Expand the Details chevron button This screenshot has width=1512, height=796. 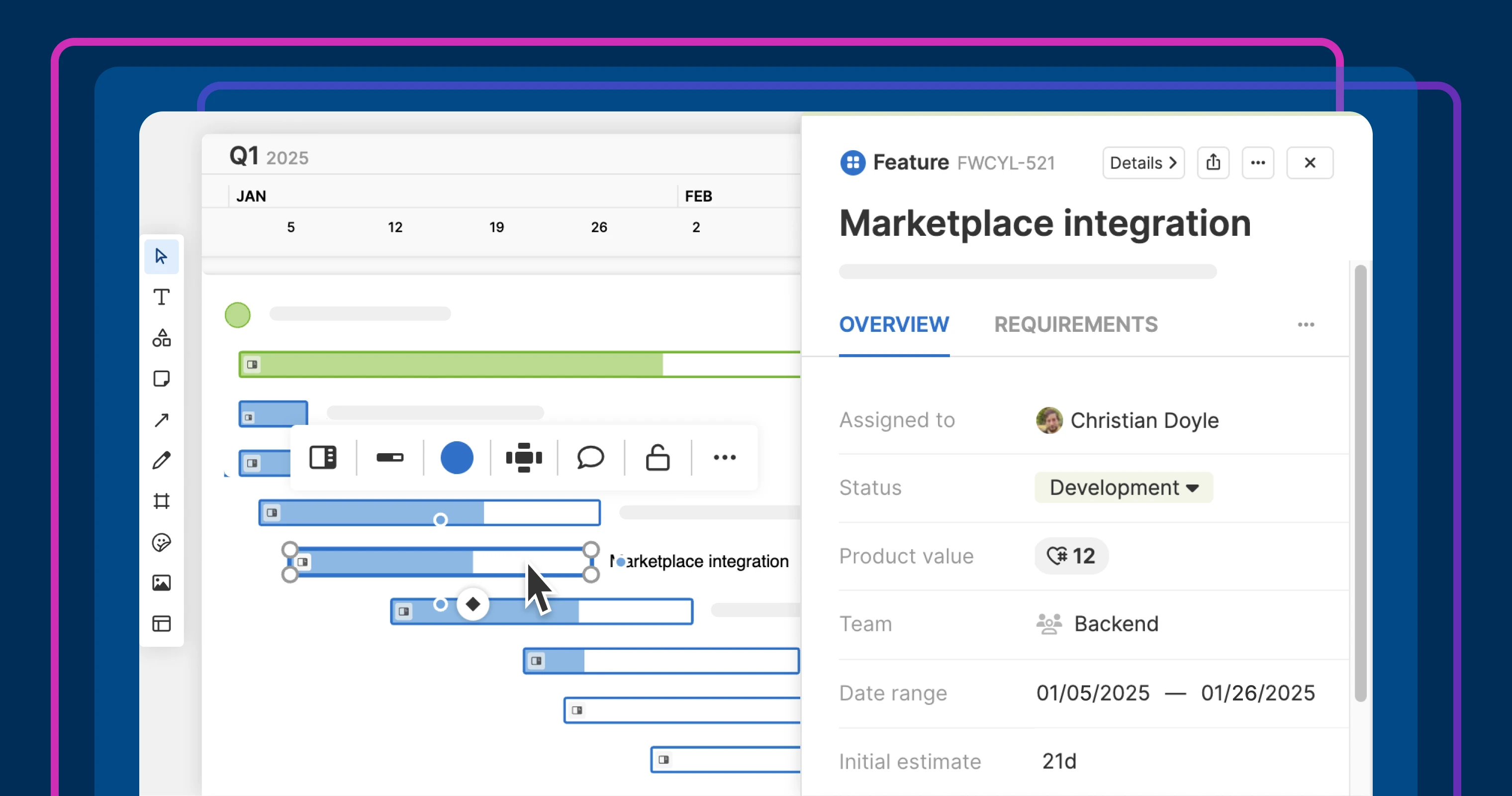[1143, 163]
